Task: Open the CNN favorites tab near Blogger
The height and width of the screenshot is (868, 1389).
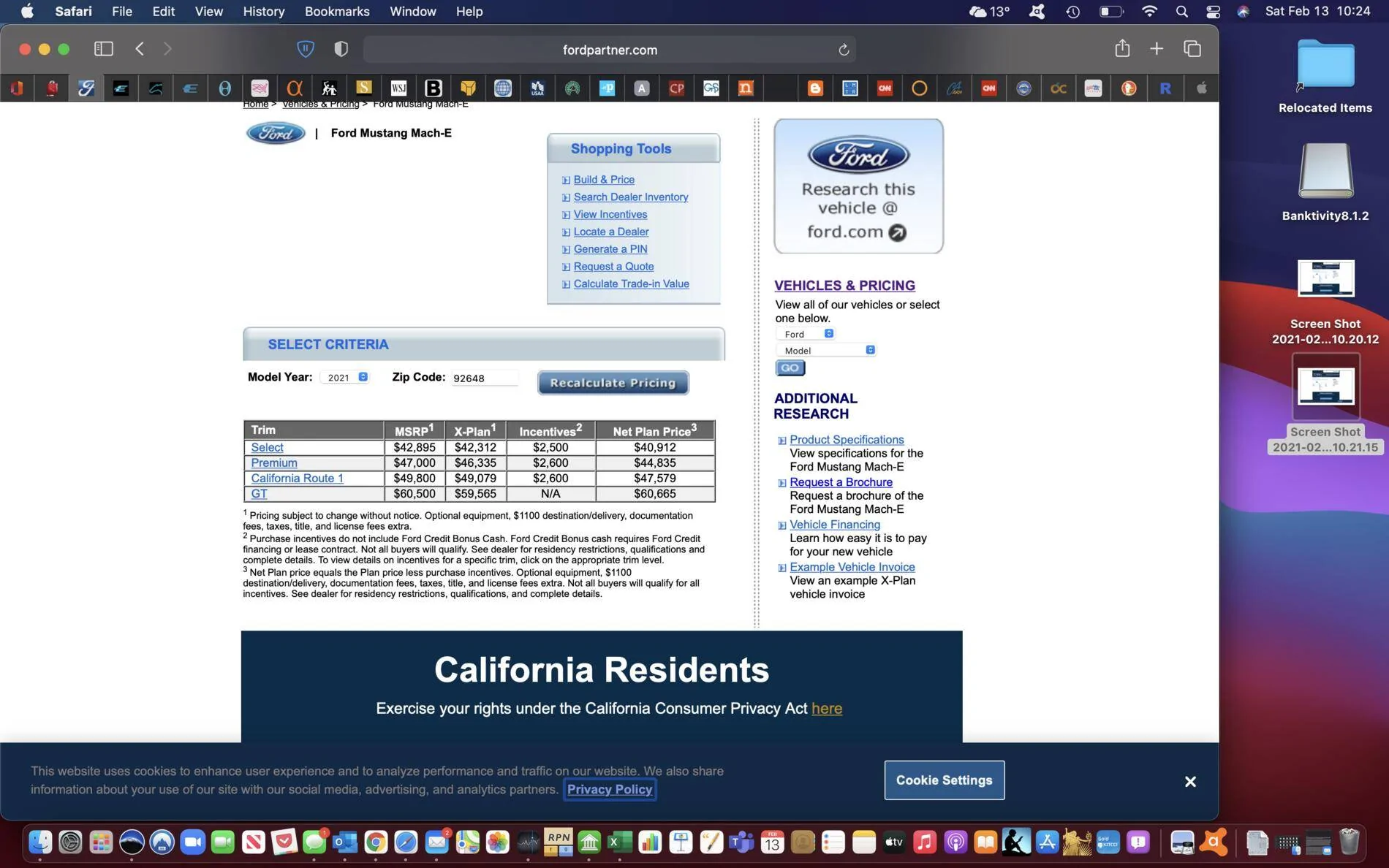Action: [x=885, y=88]
